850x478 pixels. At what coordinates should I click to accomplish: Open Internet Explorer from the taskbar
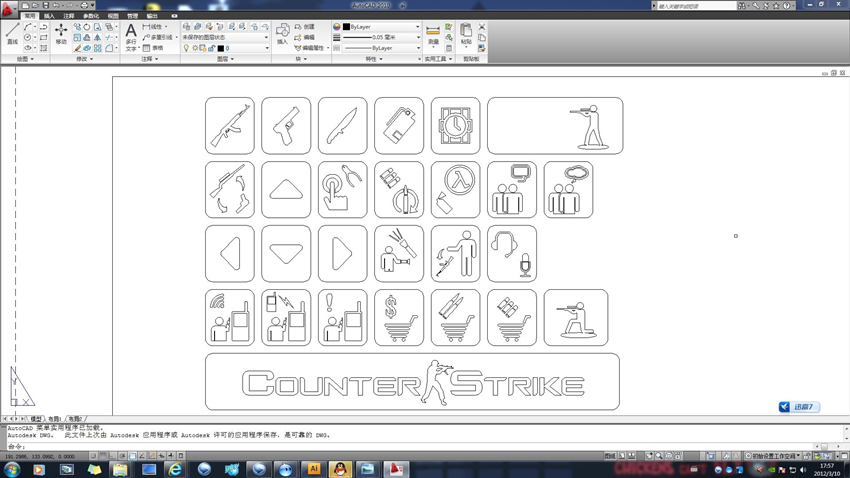point(175,469)
